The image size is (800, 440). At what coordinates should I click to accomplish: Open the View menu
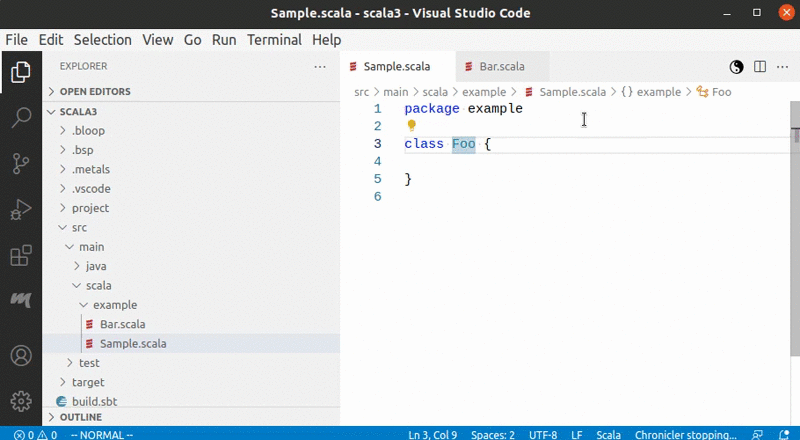158,40
